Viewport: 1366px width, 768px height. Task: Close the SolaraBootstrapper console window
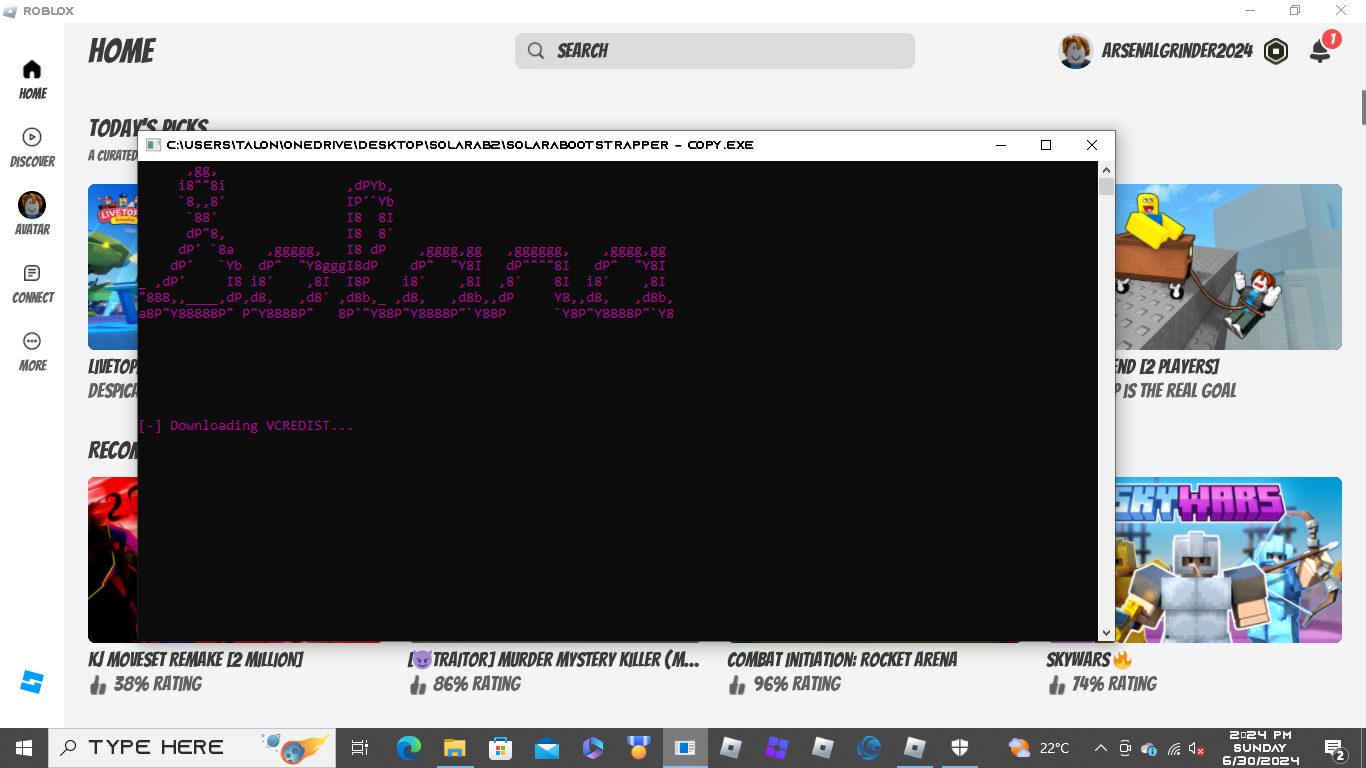(x=1092, y=145)
